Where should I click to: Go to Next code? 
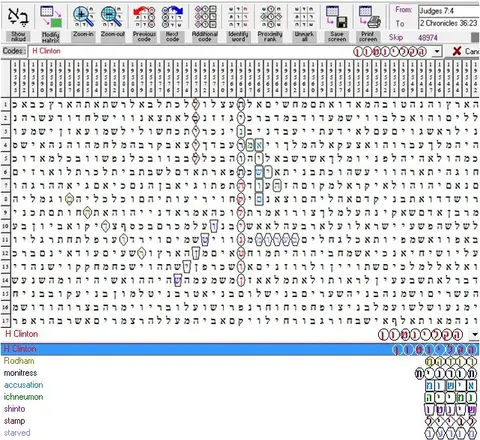172,16
